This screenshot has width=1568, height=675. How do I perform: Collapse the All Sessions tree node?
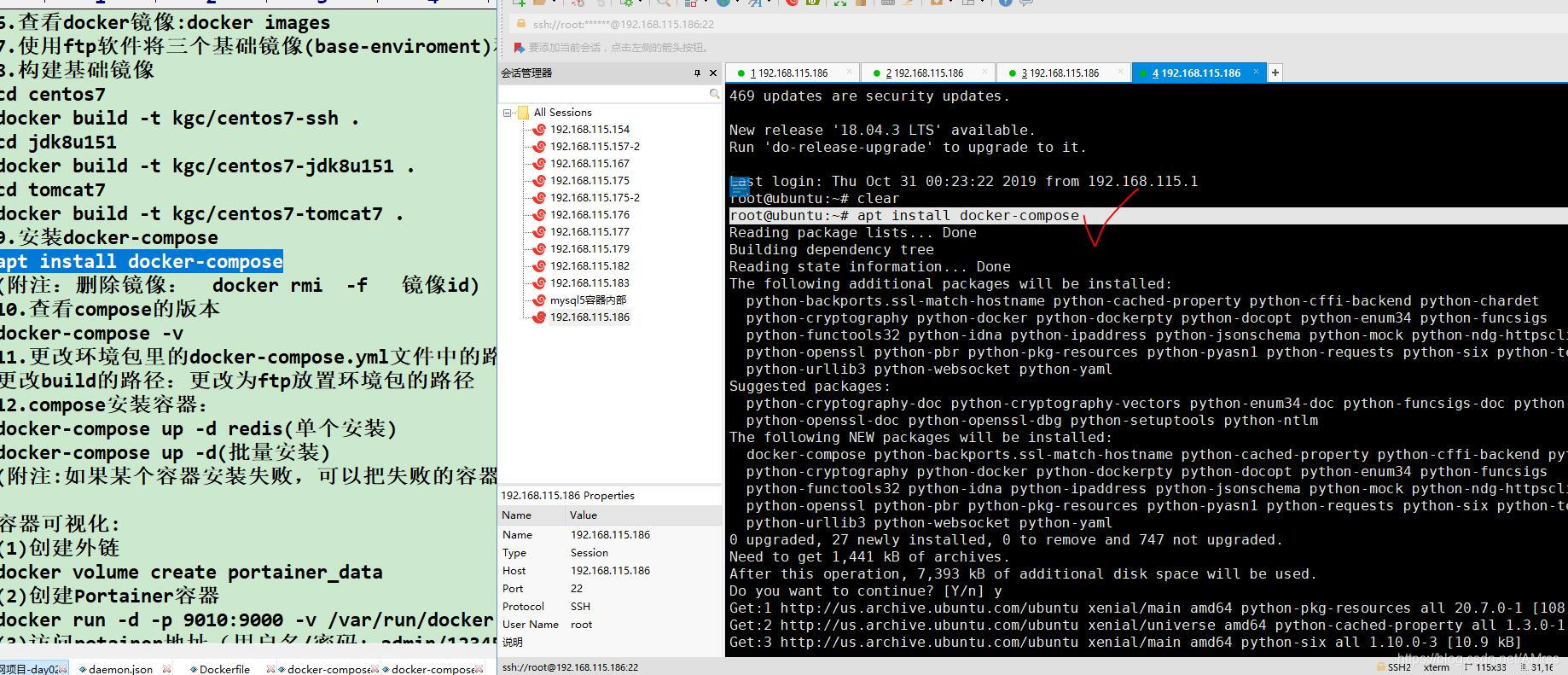coord(508,113)
